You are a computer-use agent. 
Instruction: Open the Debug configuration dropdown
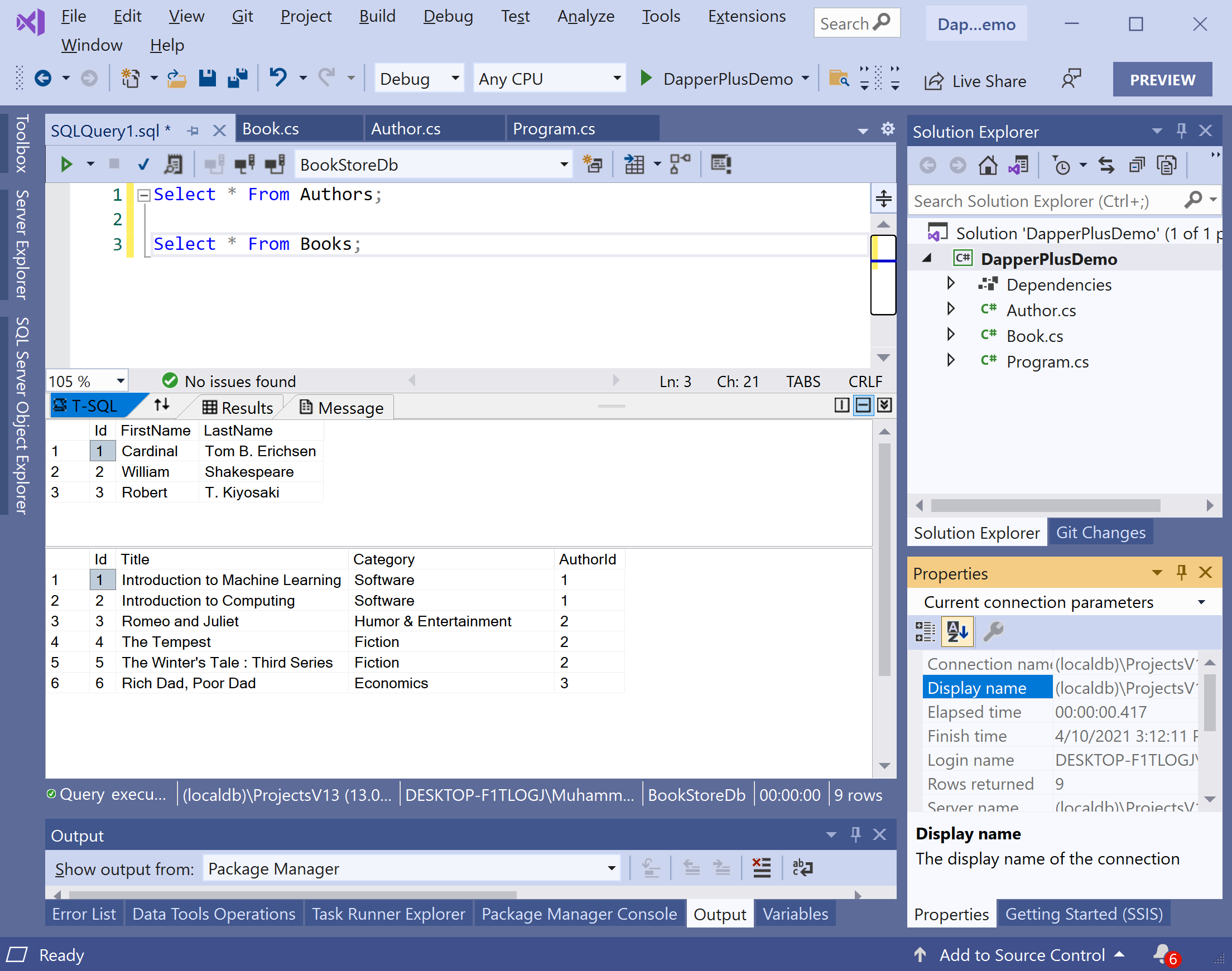455,79
